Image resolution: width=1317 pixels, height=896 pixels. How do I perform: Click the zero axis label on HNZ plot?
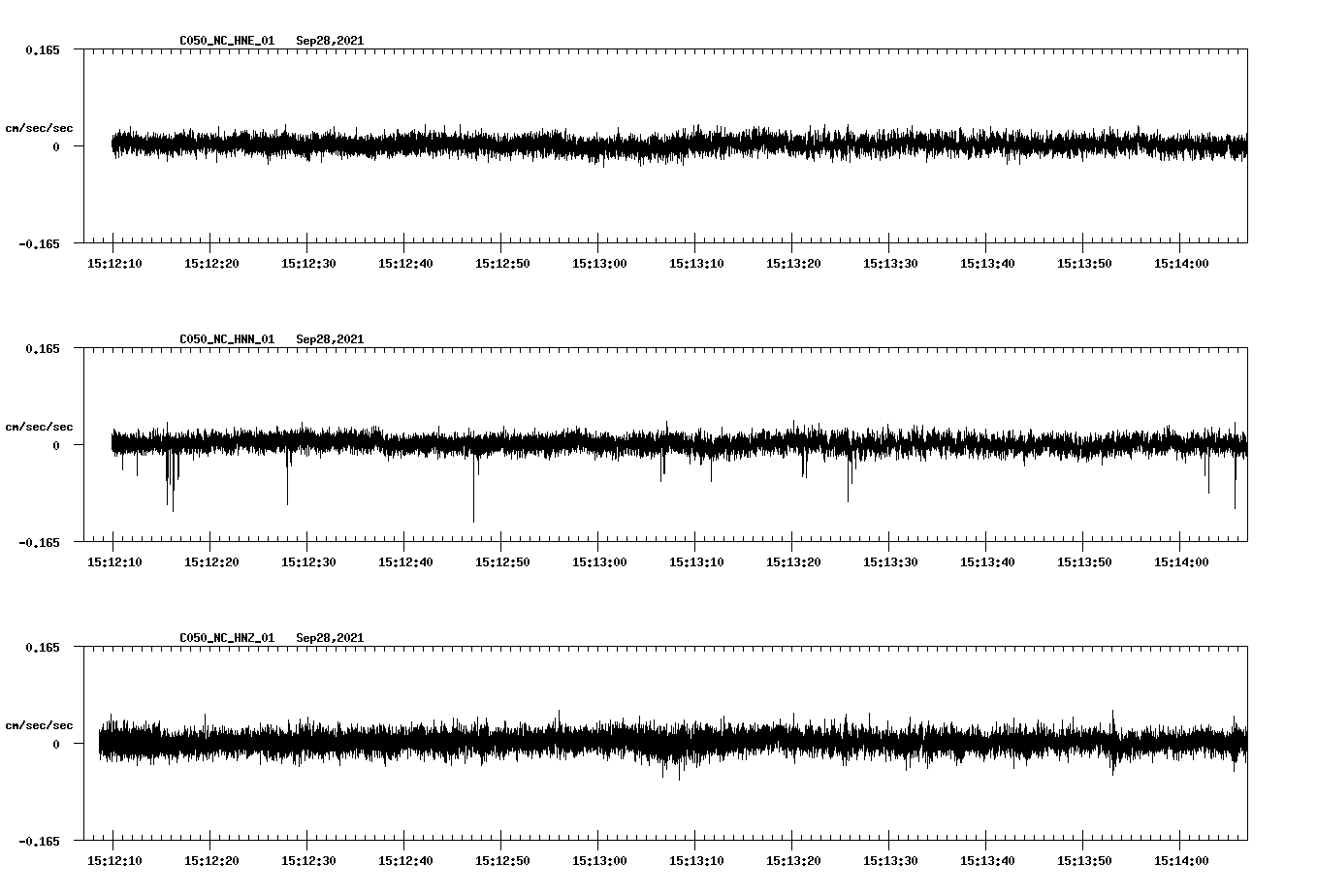point(56,744)
